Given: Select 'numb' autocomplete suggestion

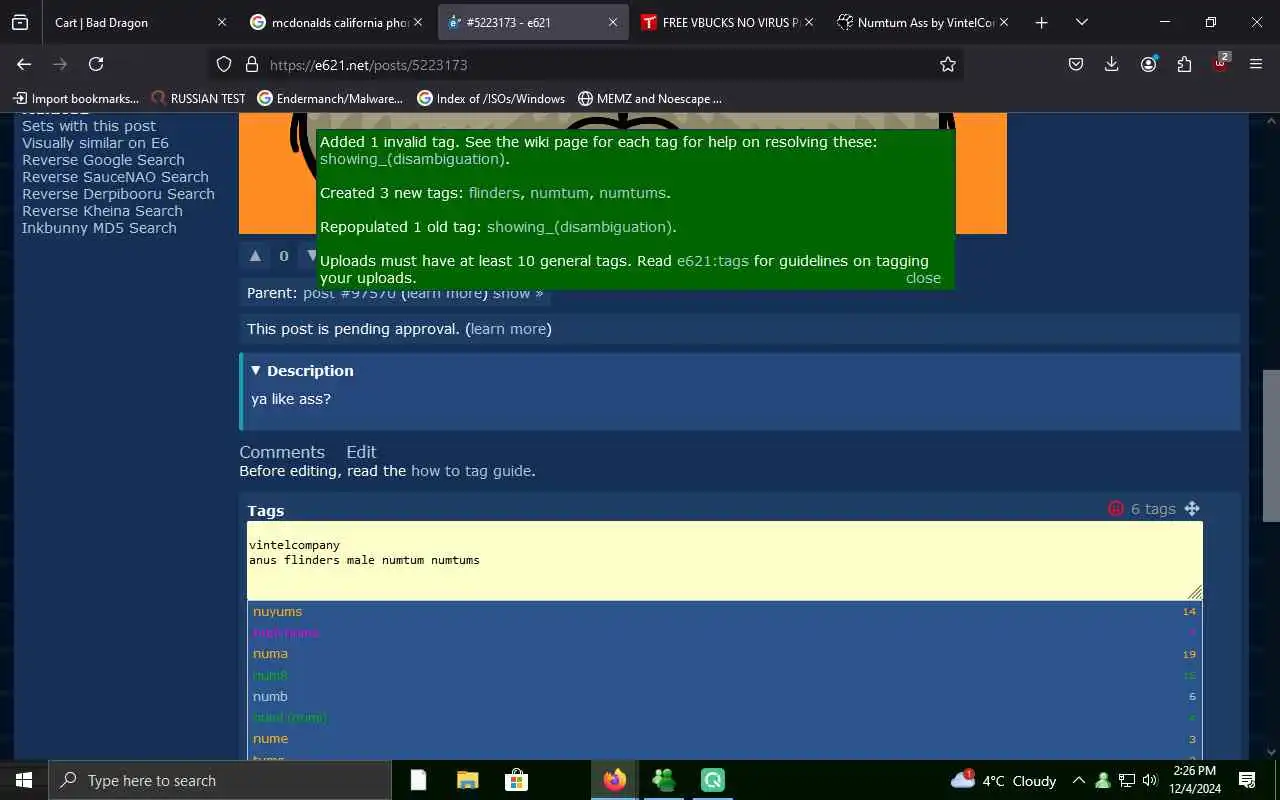Looking at the screenshot, I should (x=724, y=696).
